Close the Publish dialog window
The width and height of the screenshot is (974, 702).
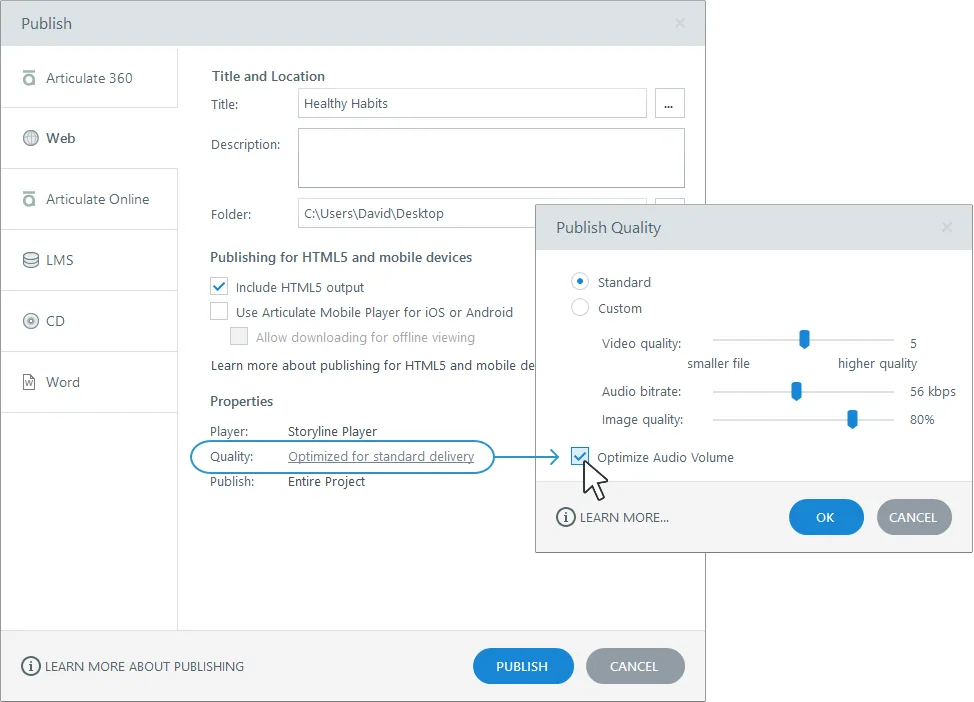click(x=680, y=23)
